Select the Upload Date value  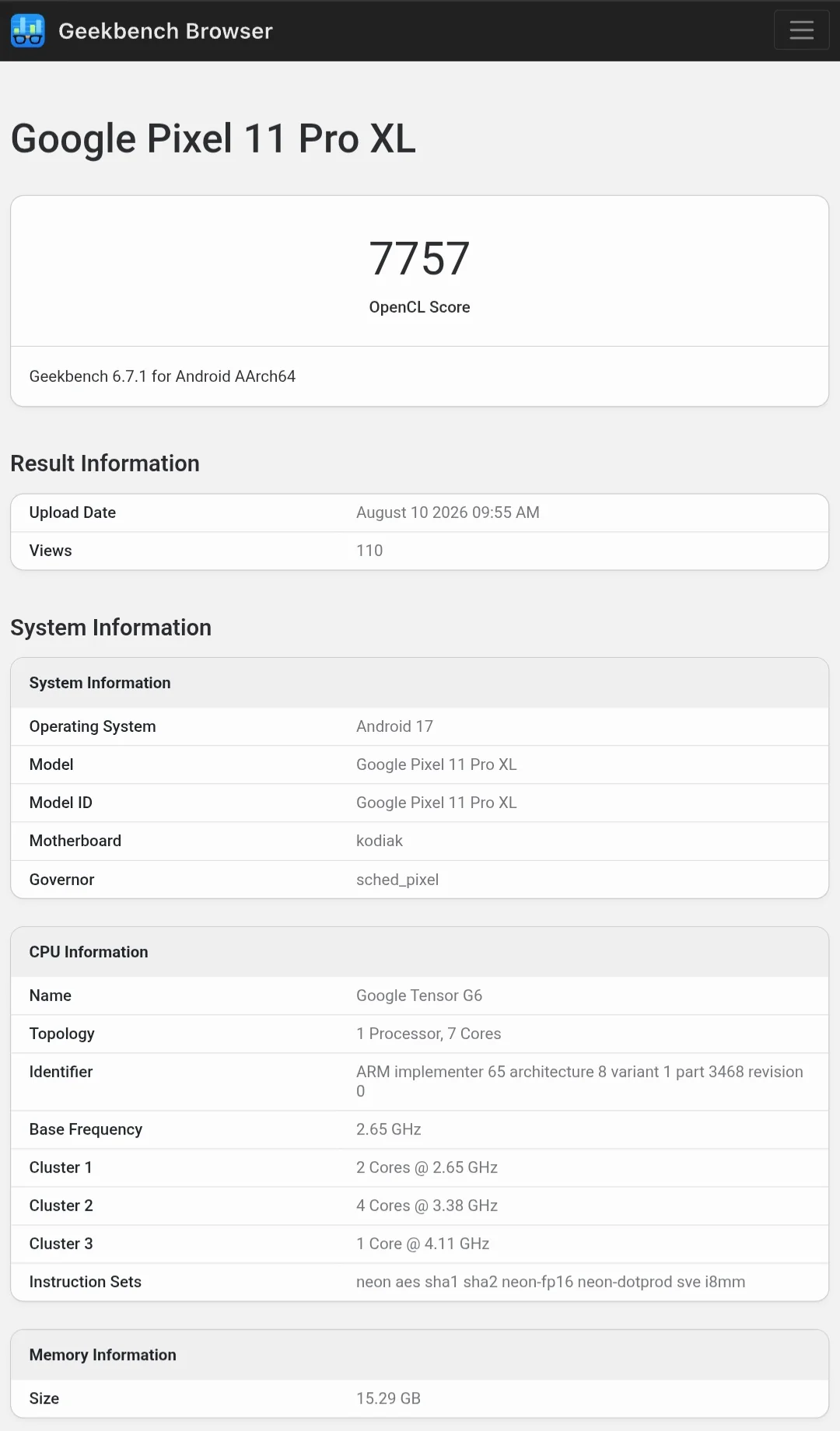tap(448, 513)
